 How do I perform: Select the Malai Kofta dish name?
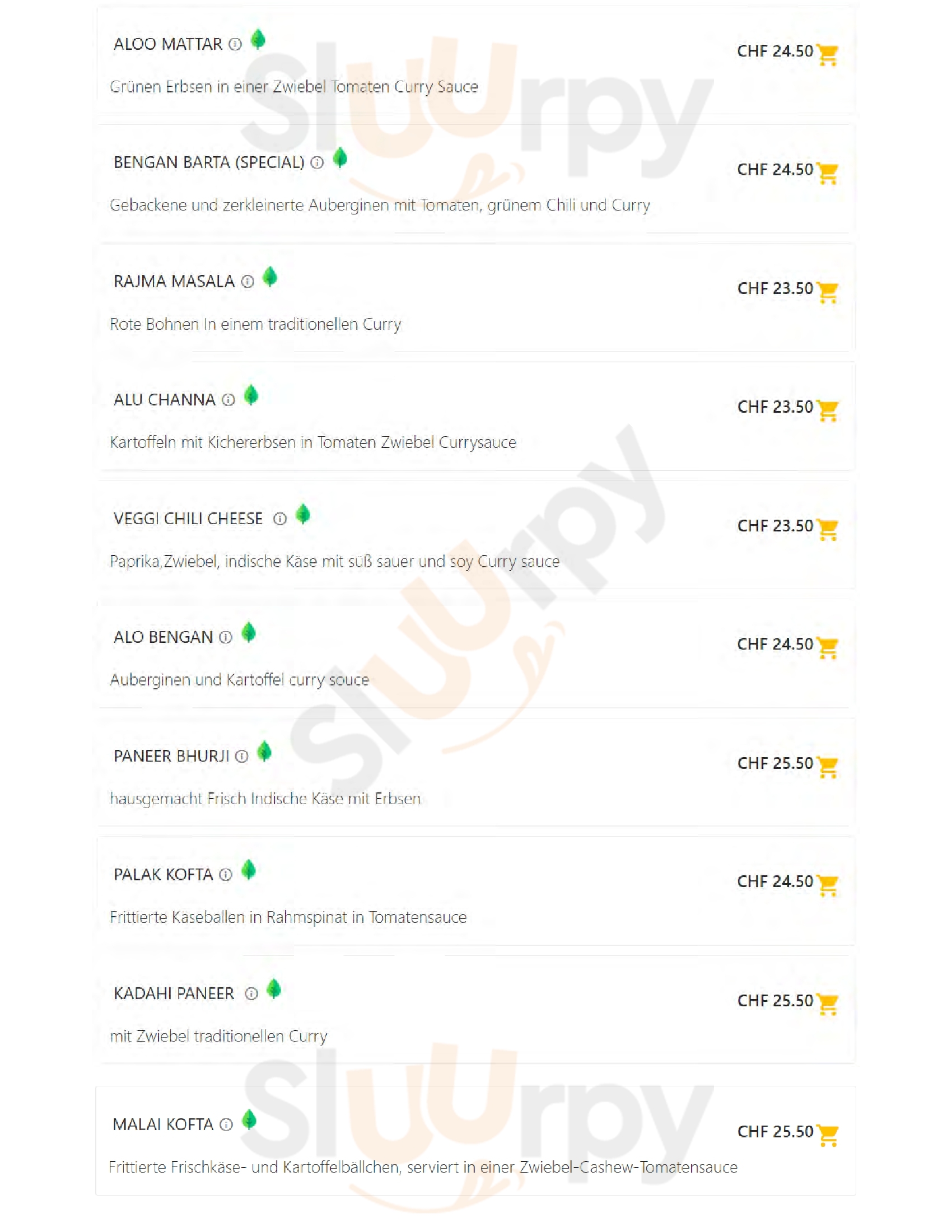click(x=162, y=1125)
